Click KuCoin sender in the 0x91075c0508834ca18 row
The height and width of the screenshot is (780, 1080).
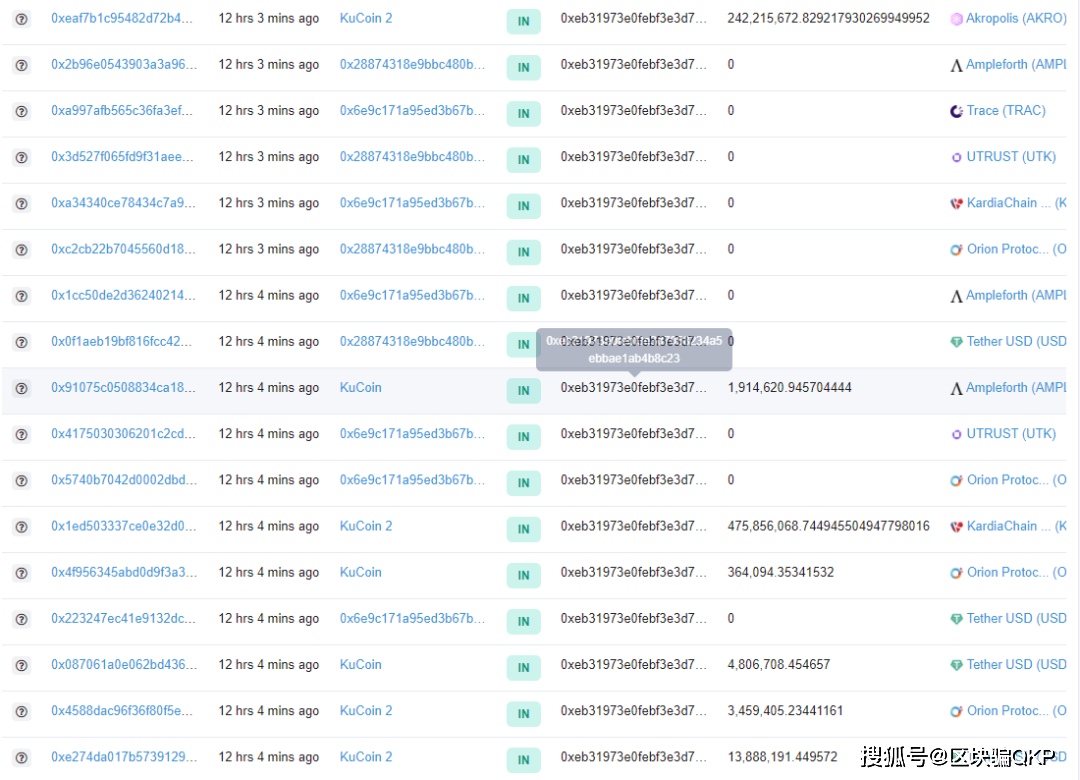coord(360,388)
